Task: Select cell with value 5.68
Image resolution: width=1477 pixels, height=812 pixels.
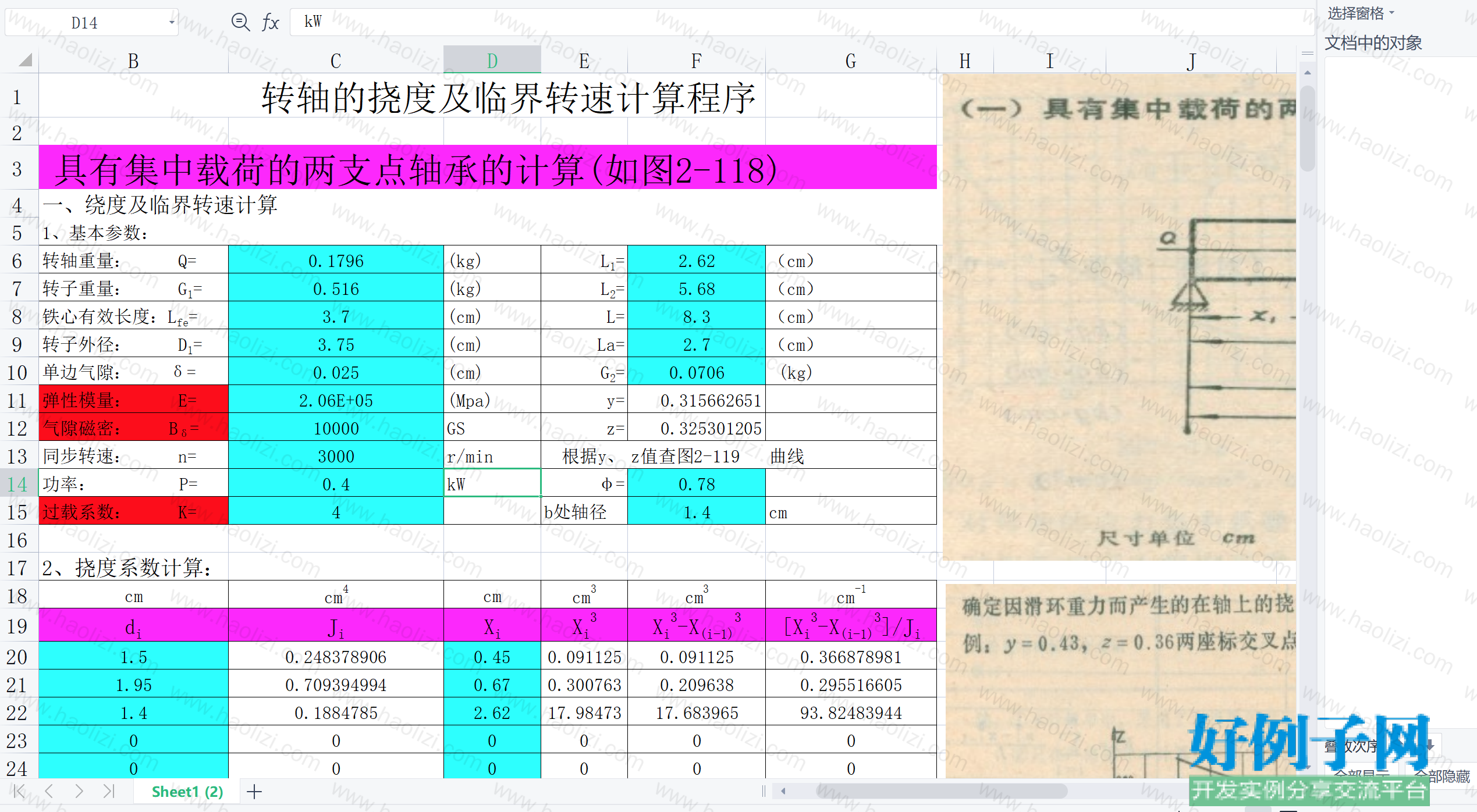Action: 696,288
